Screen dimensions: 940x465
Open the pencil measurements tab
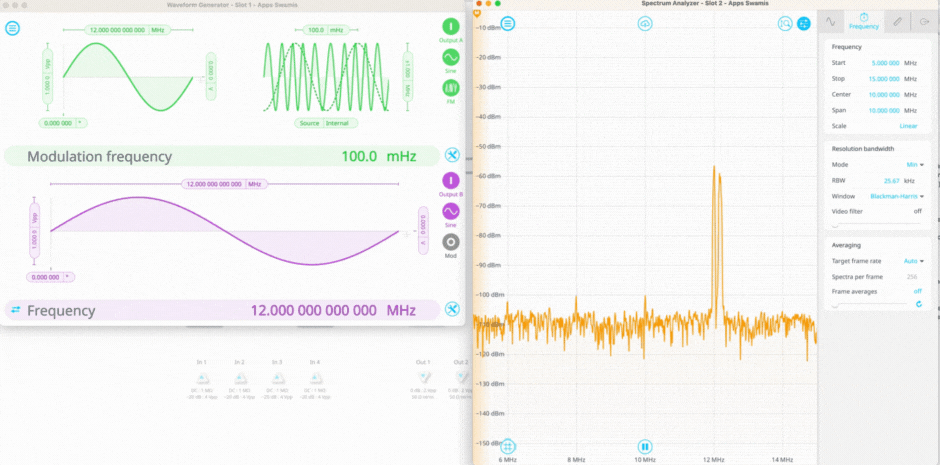[x=897, y=21]
